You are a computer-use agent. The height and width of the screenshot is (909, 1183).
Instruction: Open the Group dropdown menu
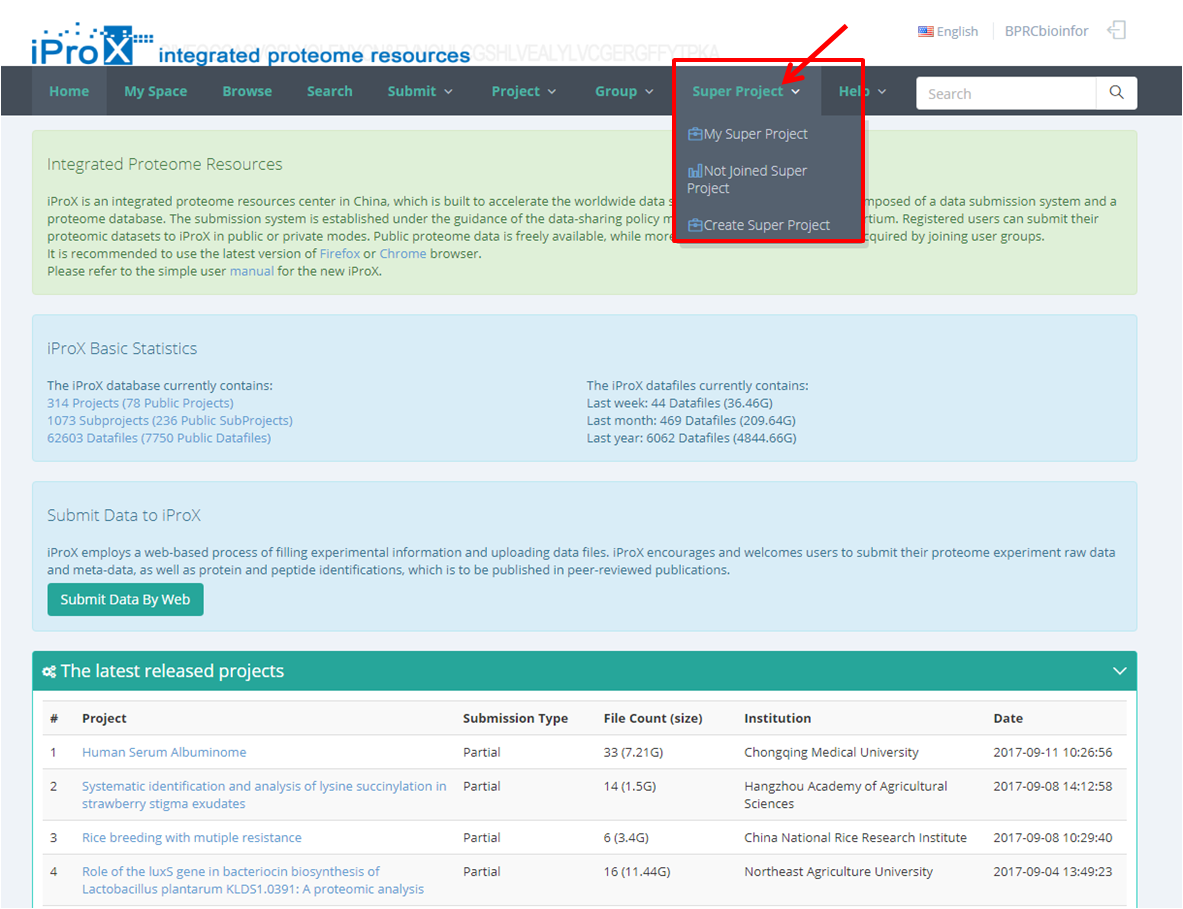coord(624,91)
